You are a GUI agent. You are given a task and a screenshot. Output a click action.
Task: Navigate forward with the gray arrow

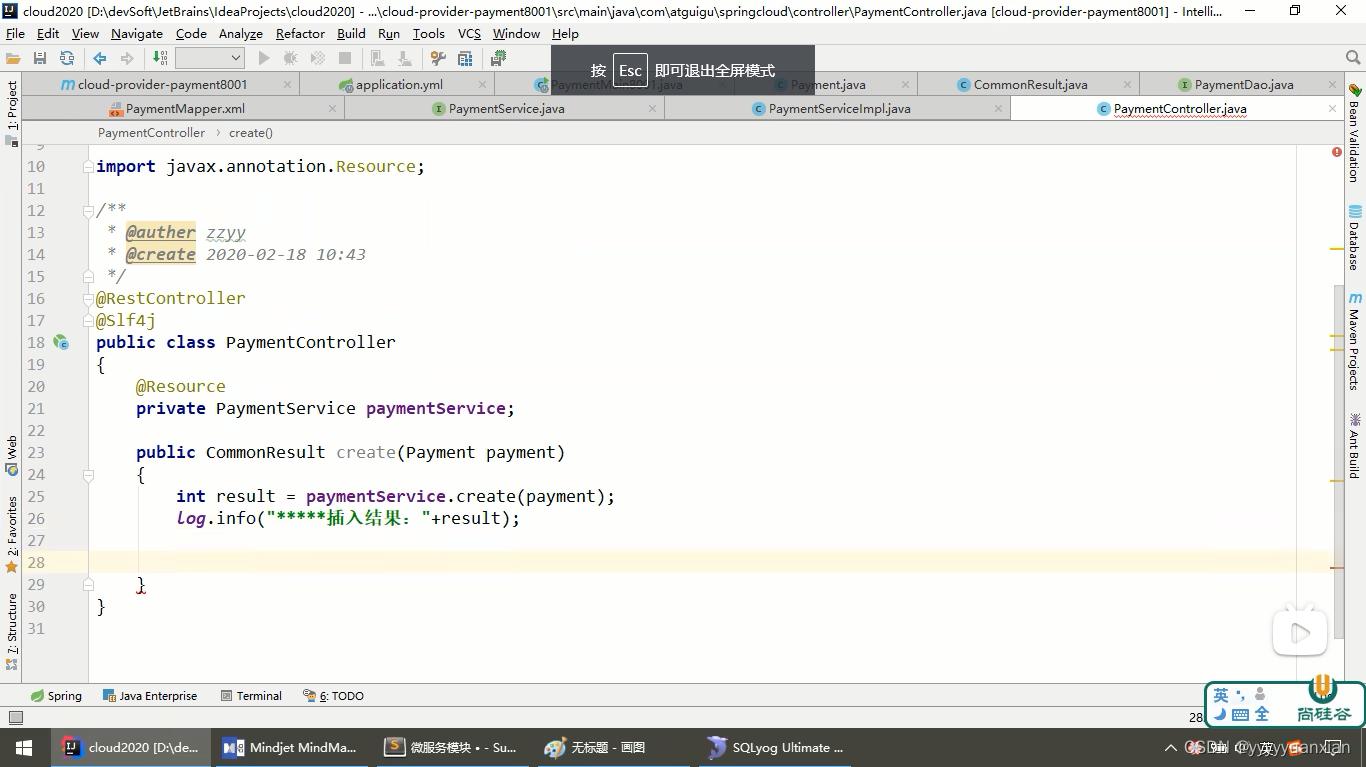pos(126,58)
